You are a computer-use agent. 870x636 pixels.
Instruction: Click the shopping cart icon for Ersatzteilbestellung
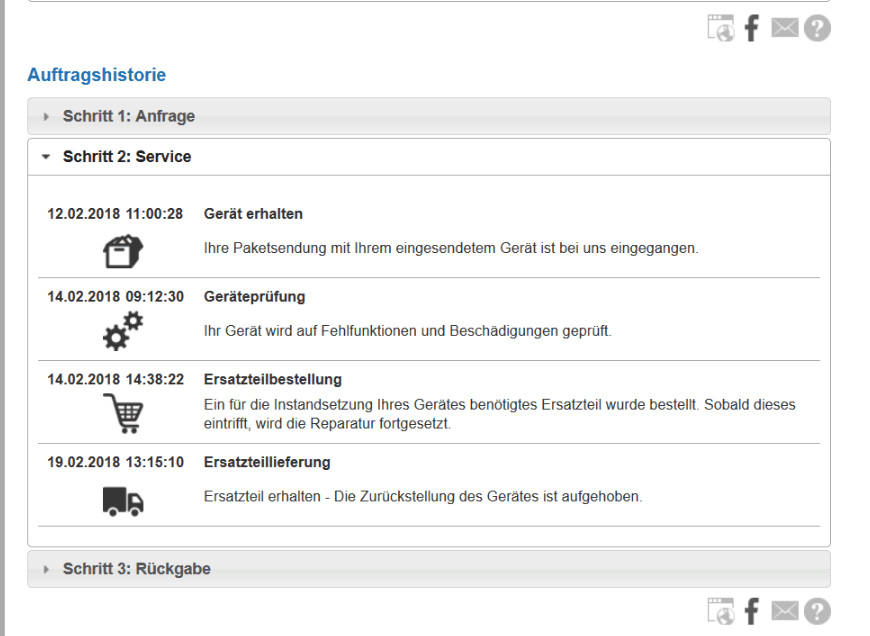coord(123,413)
